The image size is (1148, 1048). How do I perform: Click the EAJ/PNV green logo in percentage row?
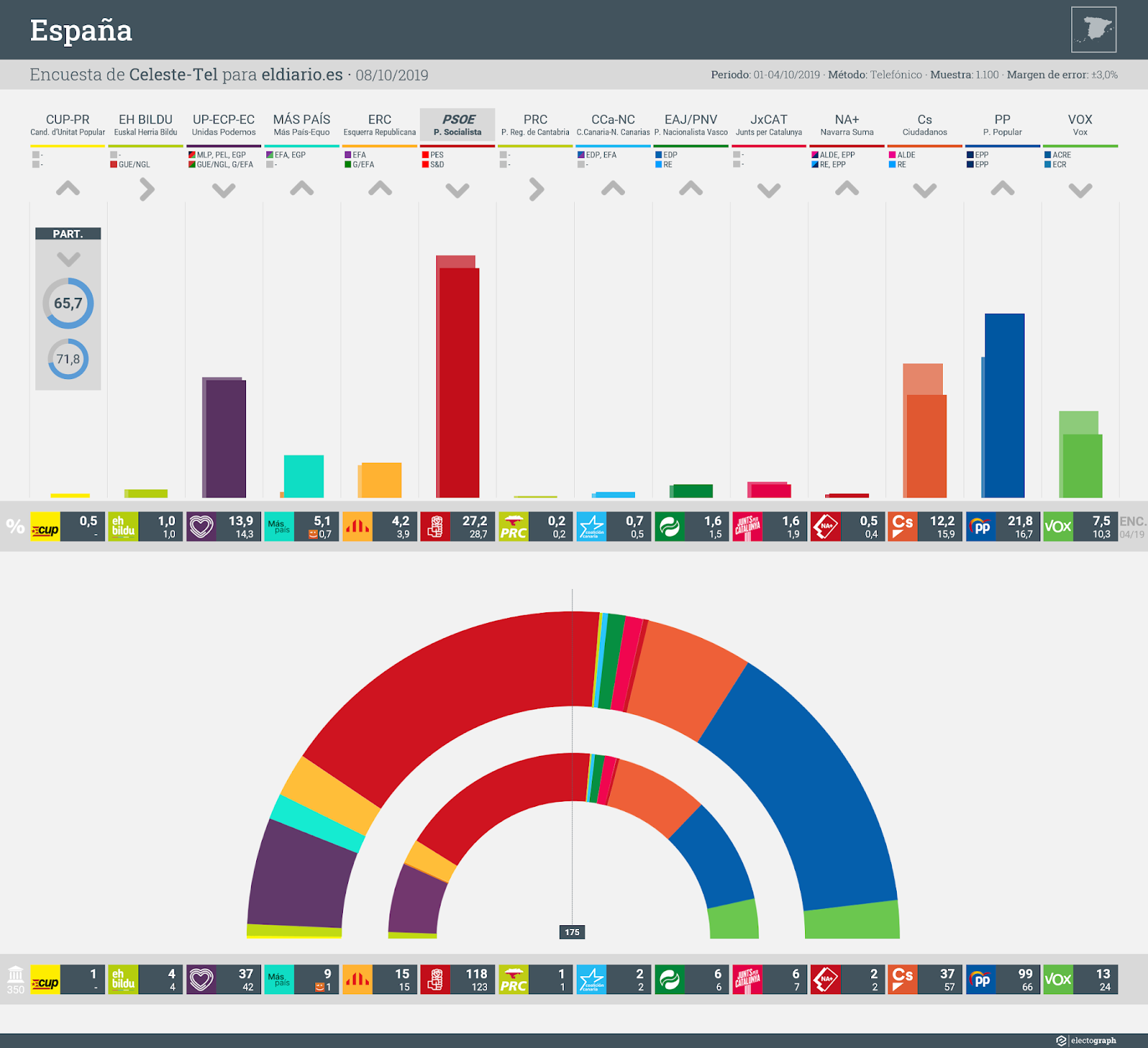[x=669, y=527]
